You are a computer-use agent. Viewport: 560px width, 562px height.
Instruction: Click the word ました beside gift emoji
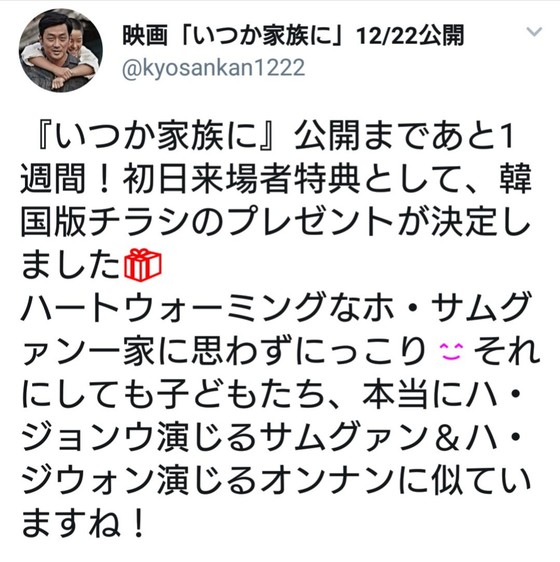[71, 264]
